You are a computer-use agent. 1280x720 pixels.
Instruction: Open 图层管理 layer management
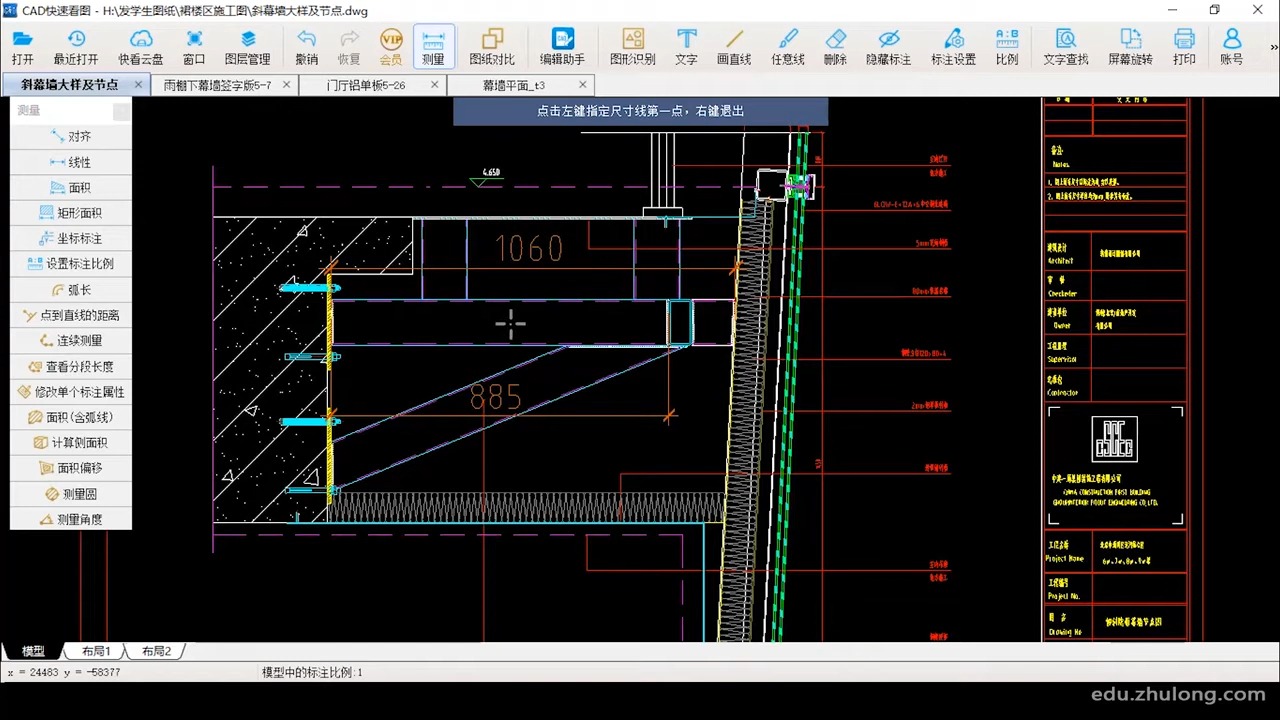pyautogui.click(x=247, y=47)
